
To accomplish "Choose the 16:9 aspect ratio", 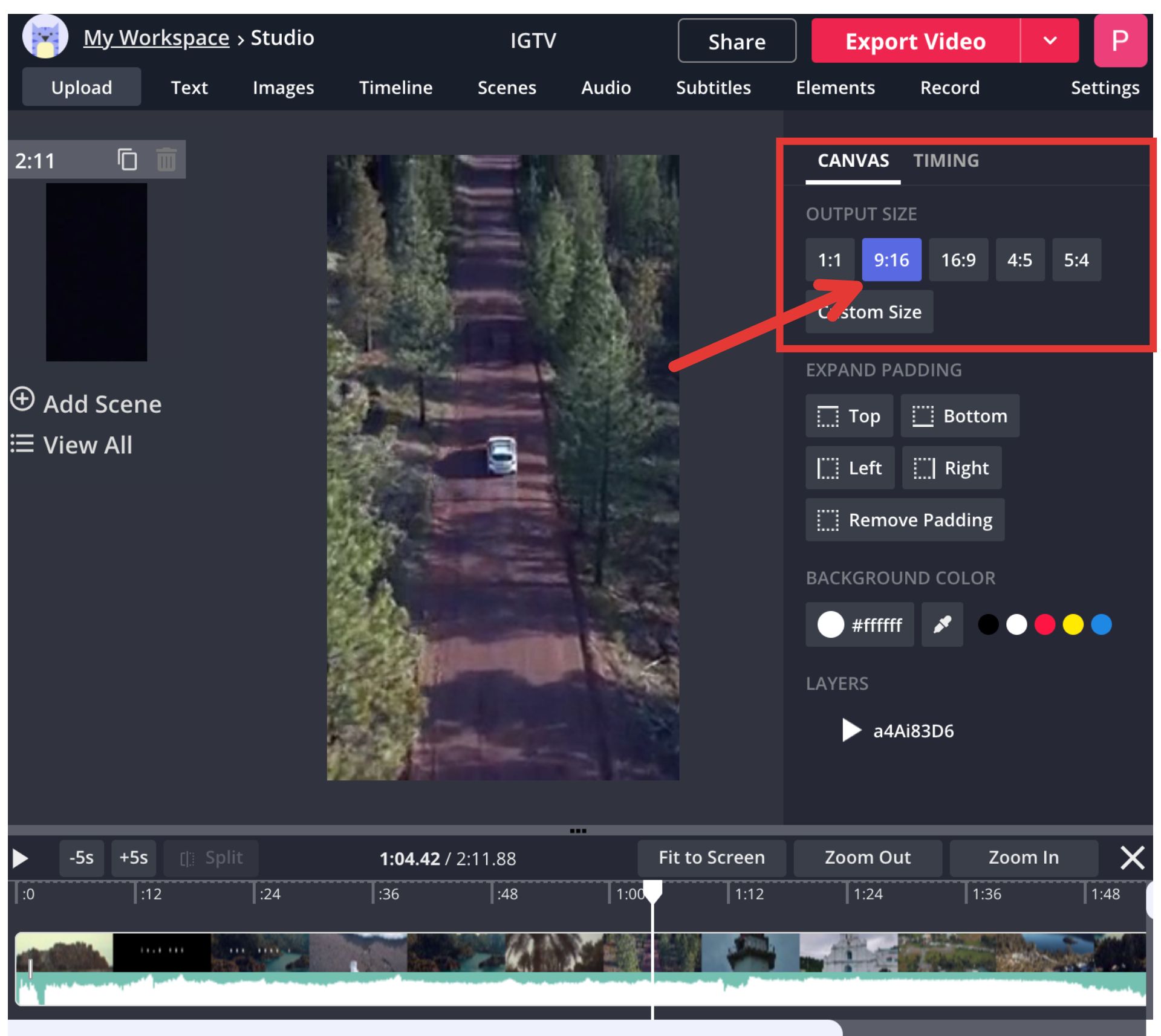I will pos(958,260).
